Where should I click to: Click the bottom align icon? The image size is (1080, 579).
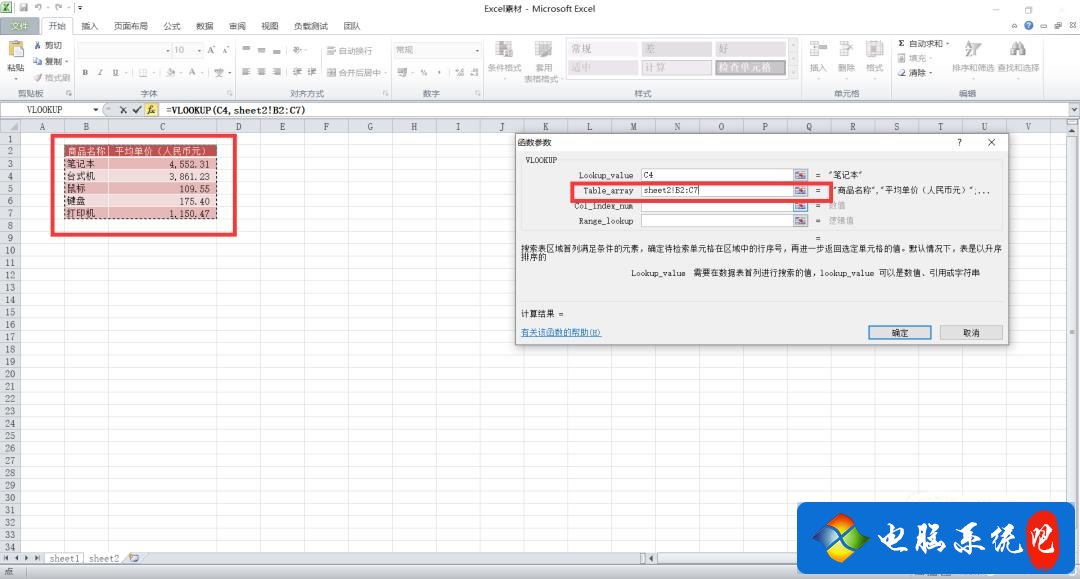click(276, 50)
